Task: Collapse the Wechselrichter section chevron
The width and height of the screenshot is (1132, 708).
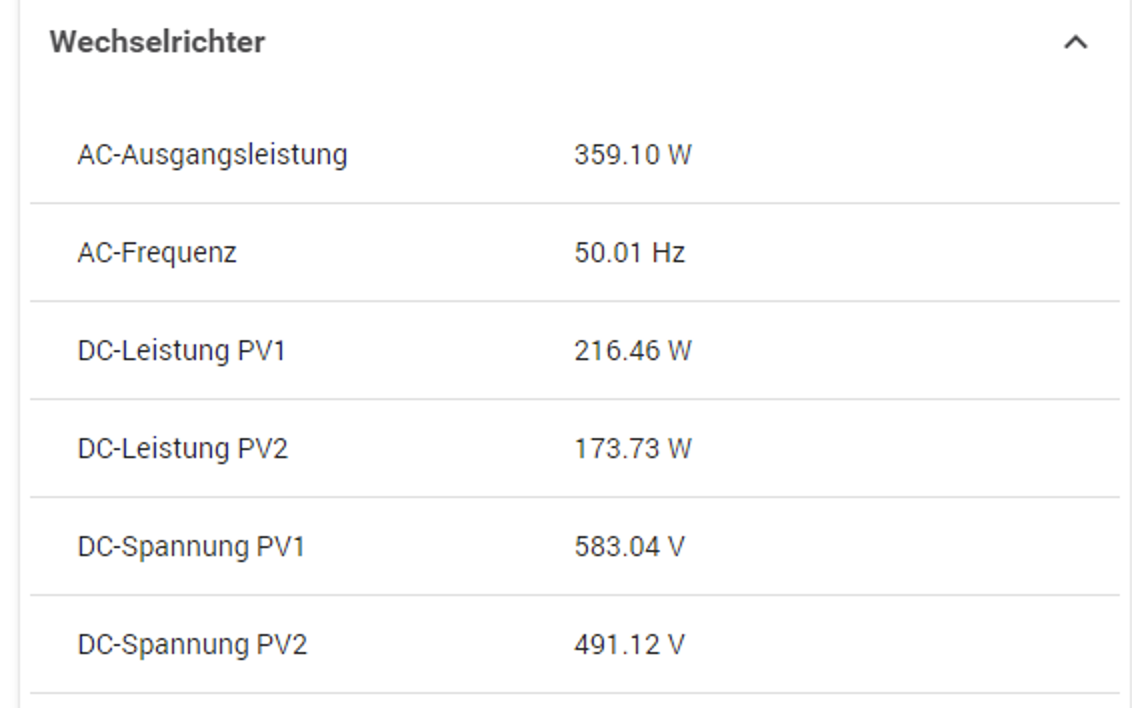Action: click(1075, 43)
